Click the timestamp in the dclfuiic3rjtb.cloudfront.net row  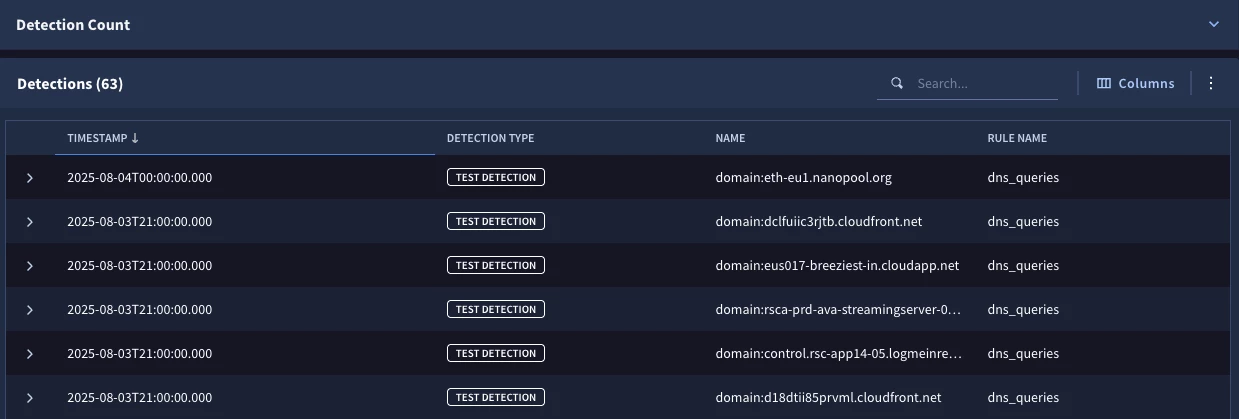click(x=139, y=222)
